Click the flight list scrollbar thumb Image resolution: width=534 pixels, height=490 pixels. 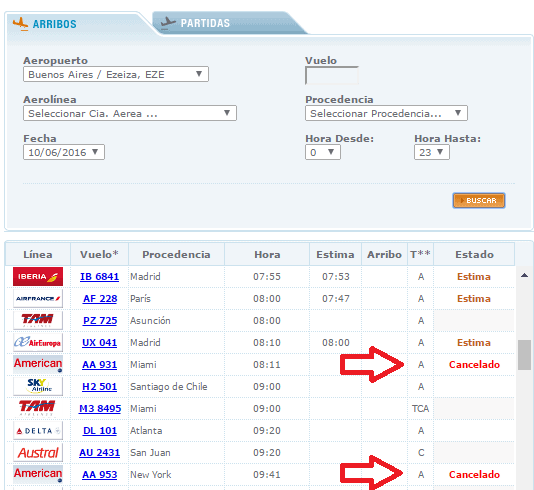click(524, 354)
